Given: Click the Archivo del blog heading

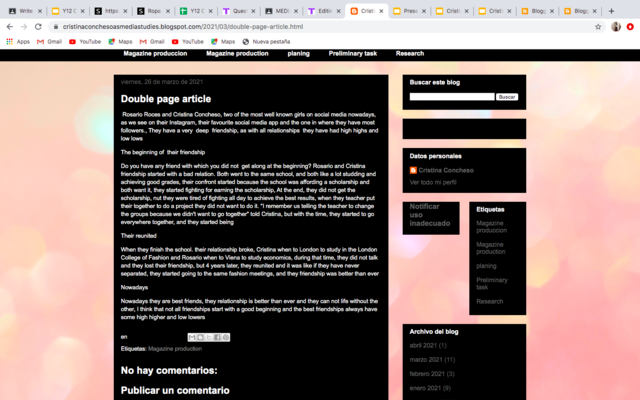Looking at the screenshot, I should coord(434,331).
